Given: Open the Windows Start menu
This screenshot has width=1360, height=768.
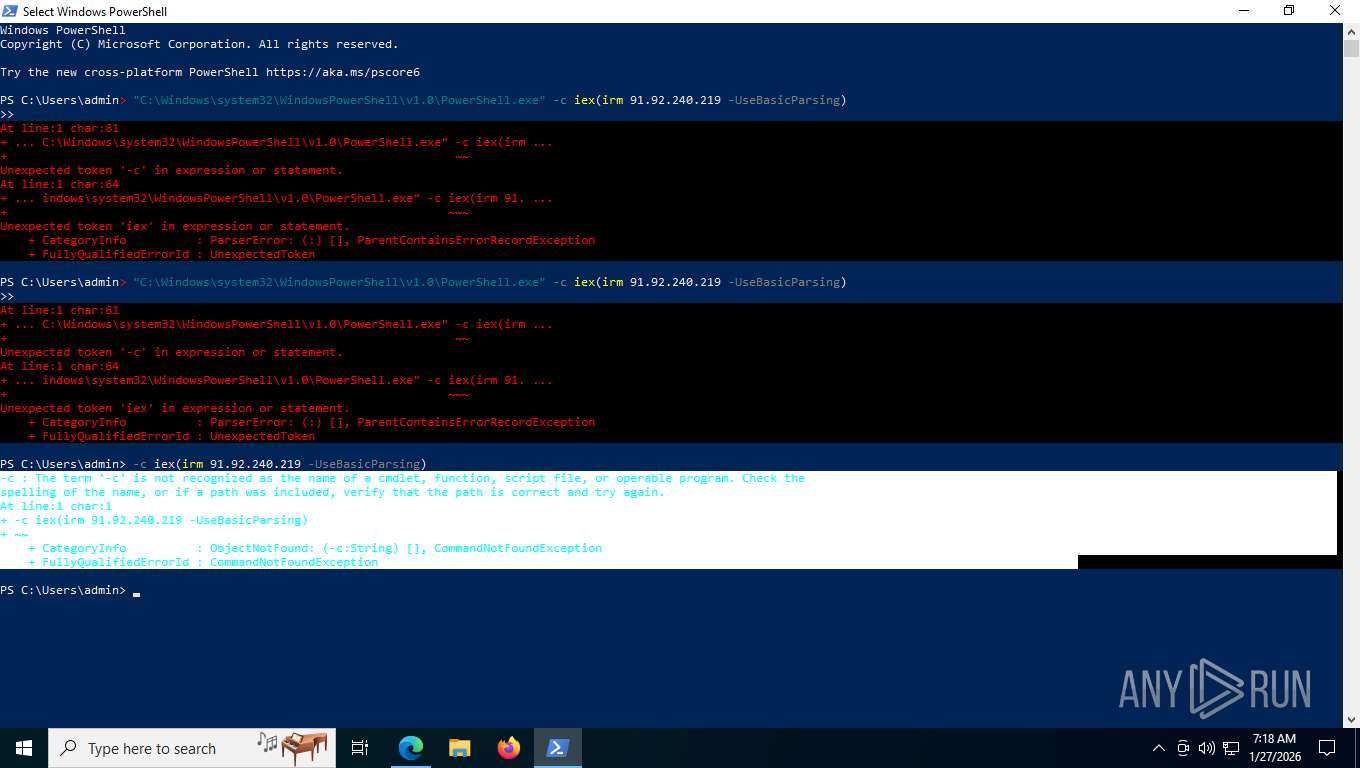Looking at the screenshot, I should pos(24,748).
